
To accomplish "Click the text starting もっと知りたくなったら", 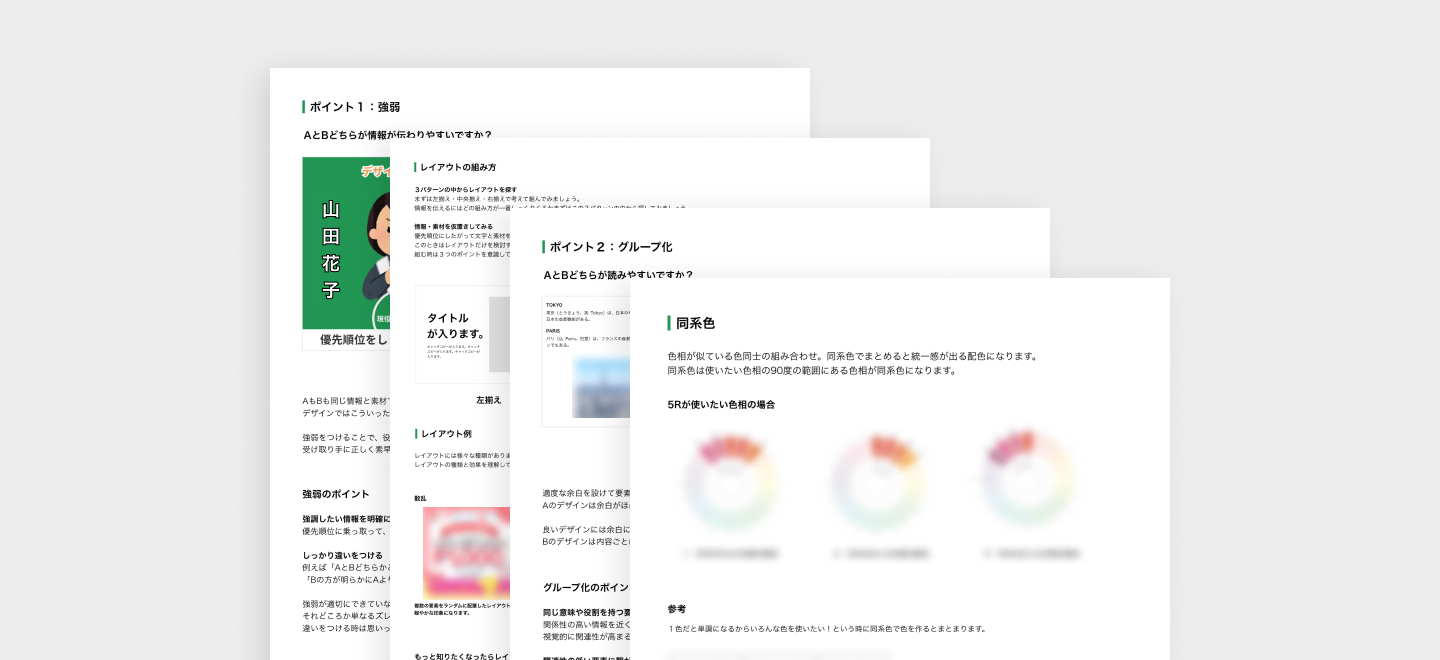I will [x=462, y=657].
